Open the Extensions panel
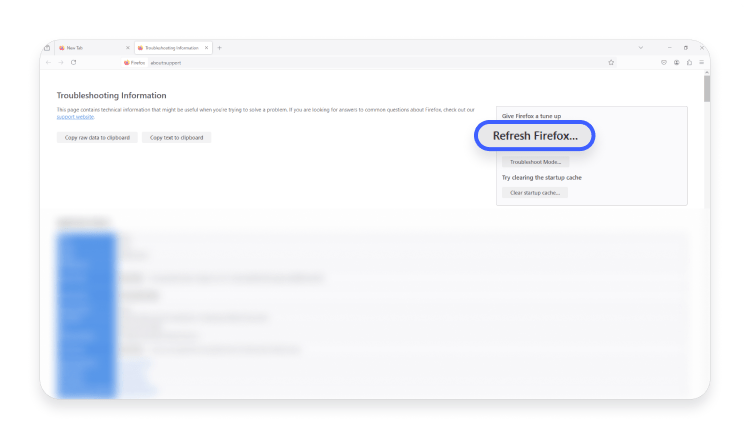This screenshot has width=750, height=440. [689, 62]
